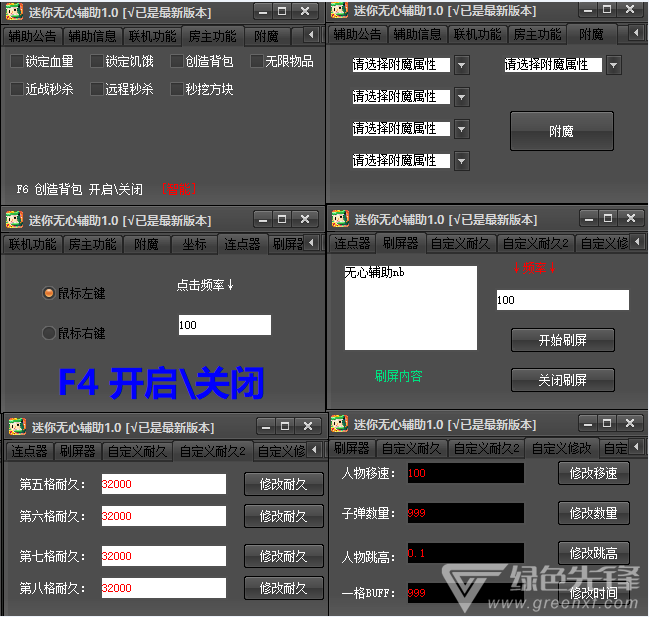Click app icon in the 第五格耐久 window title

pyautogui.click(x=17, y=427)
